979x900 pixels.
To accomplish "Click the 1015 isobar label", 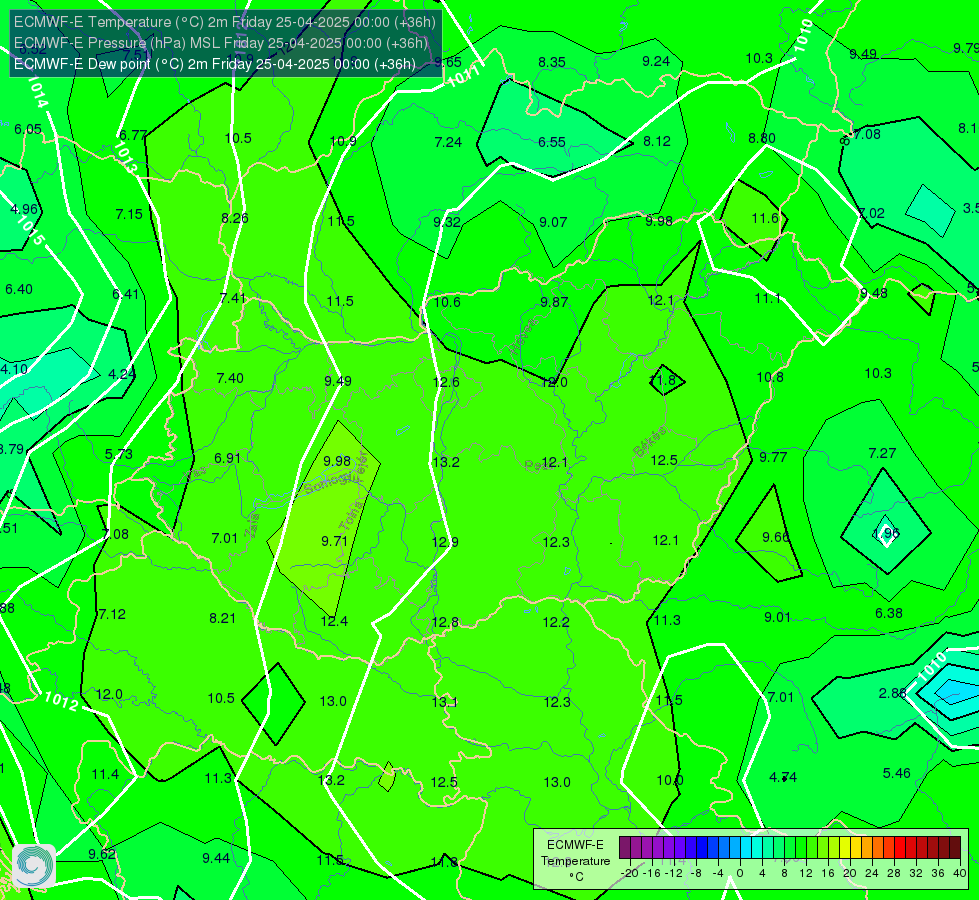I will [x=30, y=230].
